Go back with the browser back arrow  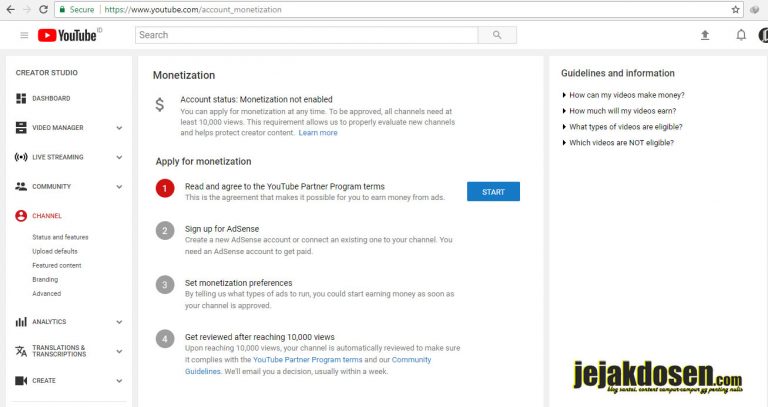[10, 9]
